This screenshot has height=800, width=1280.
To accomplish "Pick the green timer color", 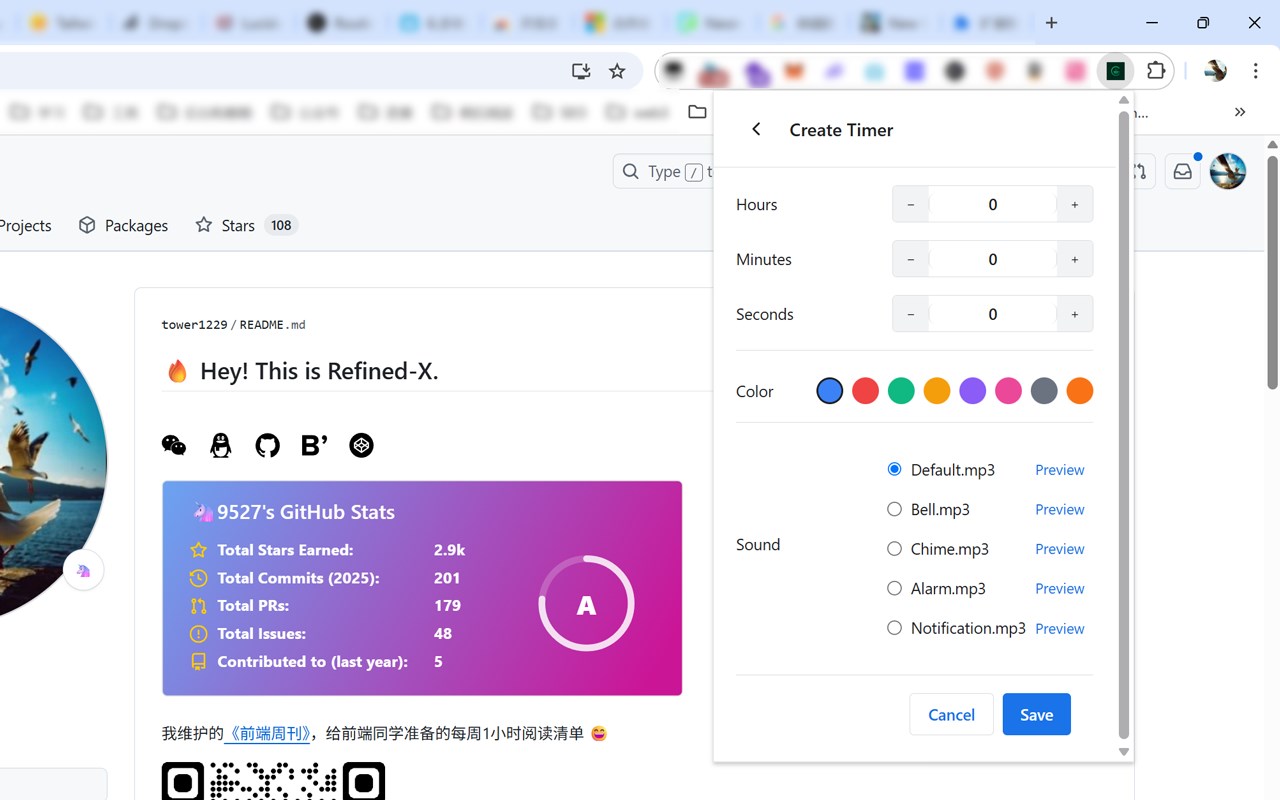I will pyautogui.click(x=901, y=391).
